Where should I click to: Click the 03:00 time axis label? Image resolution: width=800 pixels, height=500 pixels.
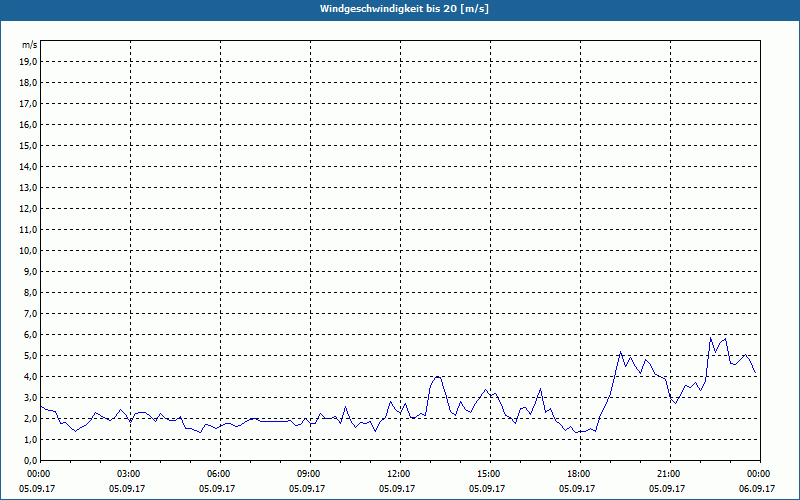(x=130, y=474)
